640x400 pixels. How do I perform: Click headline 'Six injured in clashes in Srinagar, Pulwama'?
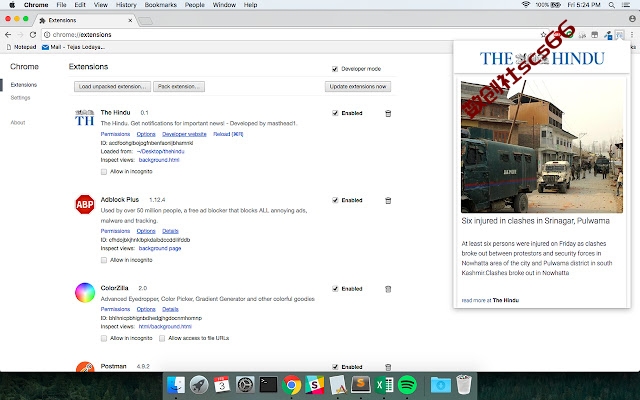click(535, 221)
